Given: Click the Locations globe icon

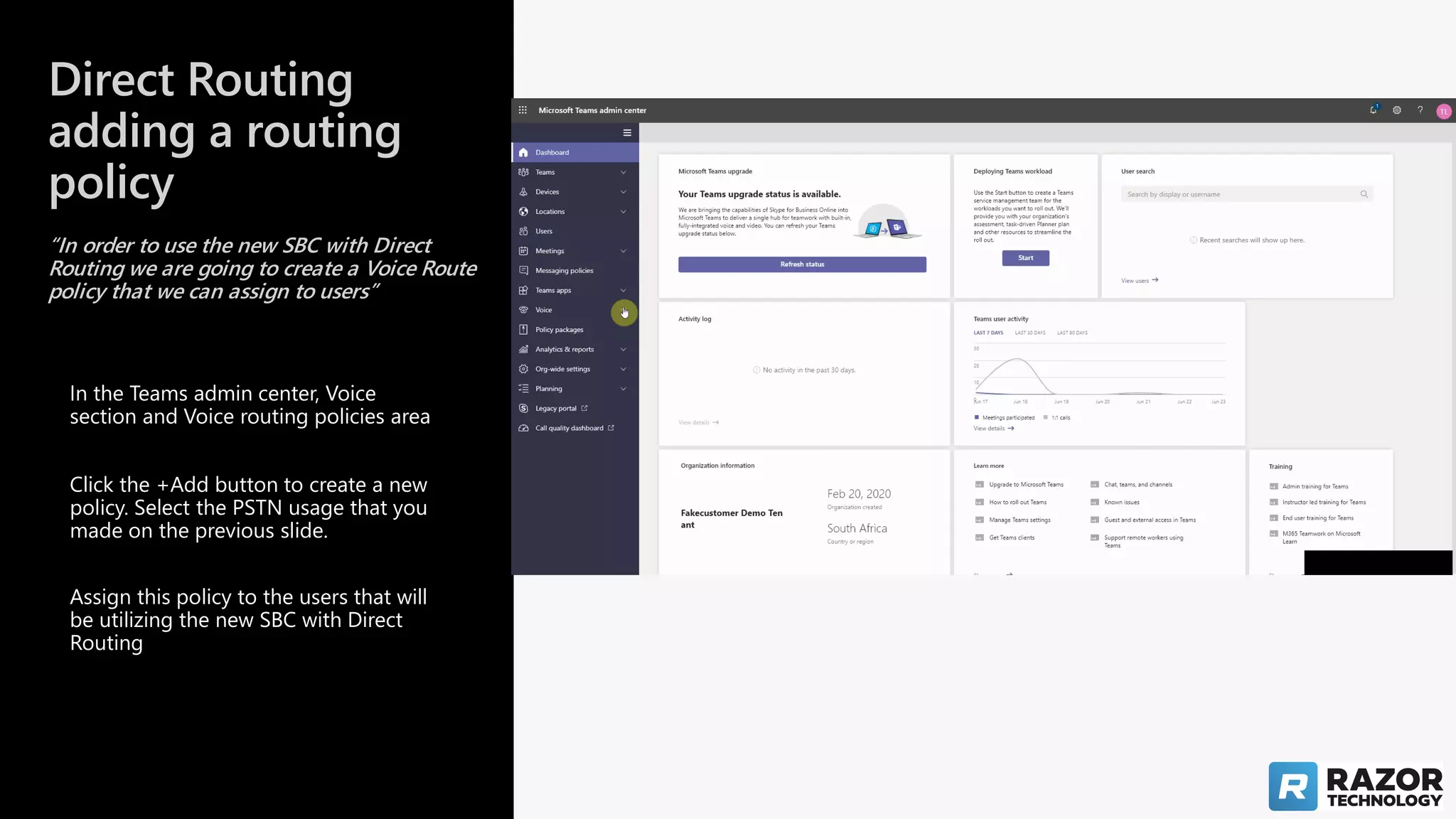Looking at the screenshot, I should coord(524,212).
